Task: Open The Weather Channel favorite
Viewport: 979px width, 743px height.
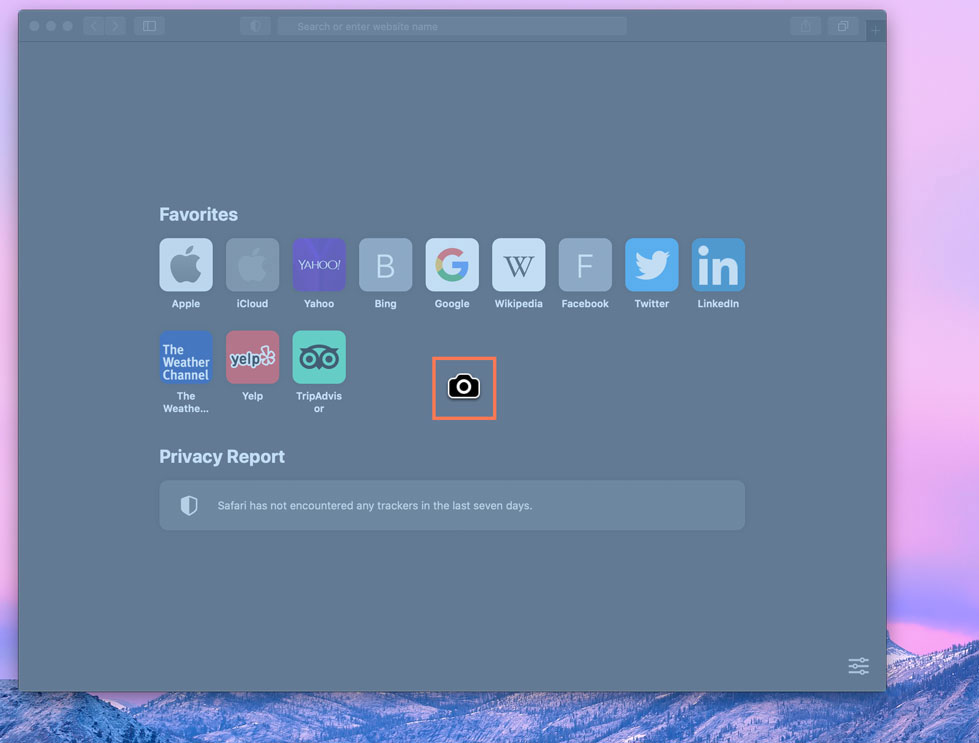Action: coord(185,358)
